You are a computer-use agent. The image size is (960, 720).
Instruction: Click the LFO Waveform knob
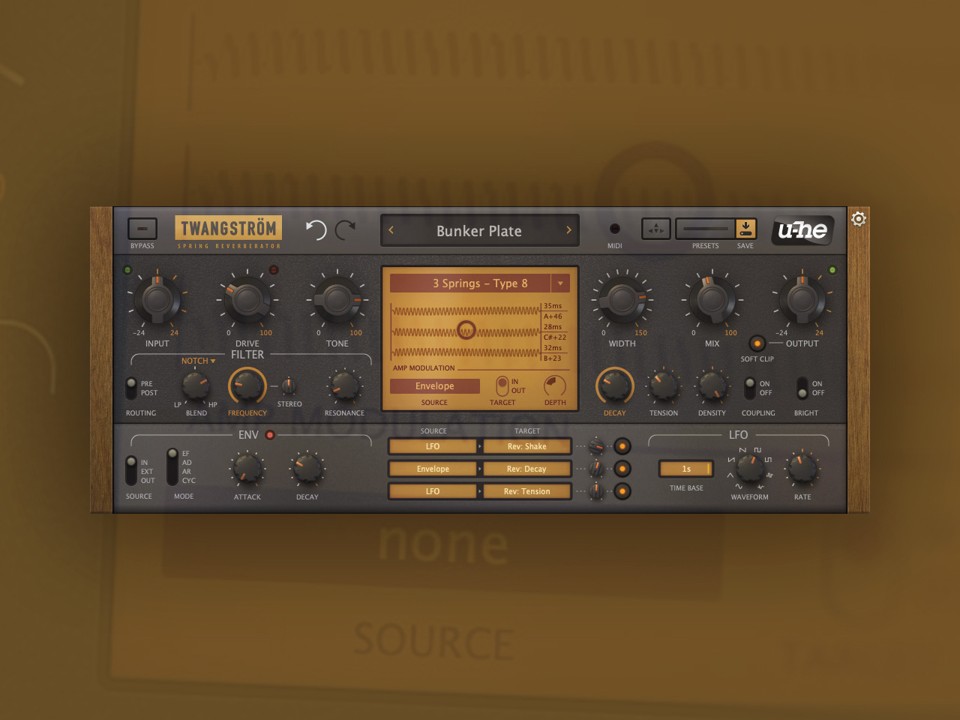tap(749, 470)
